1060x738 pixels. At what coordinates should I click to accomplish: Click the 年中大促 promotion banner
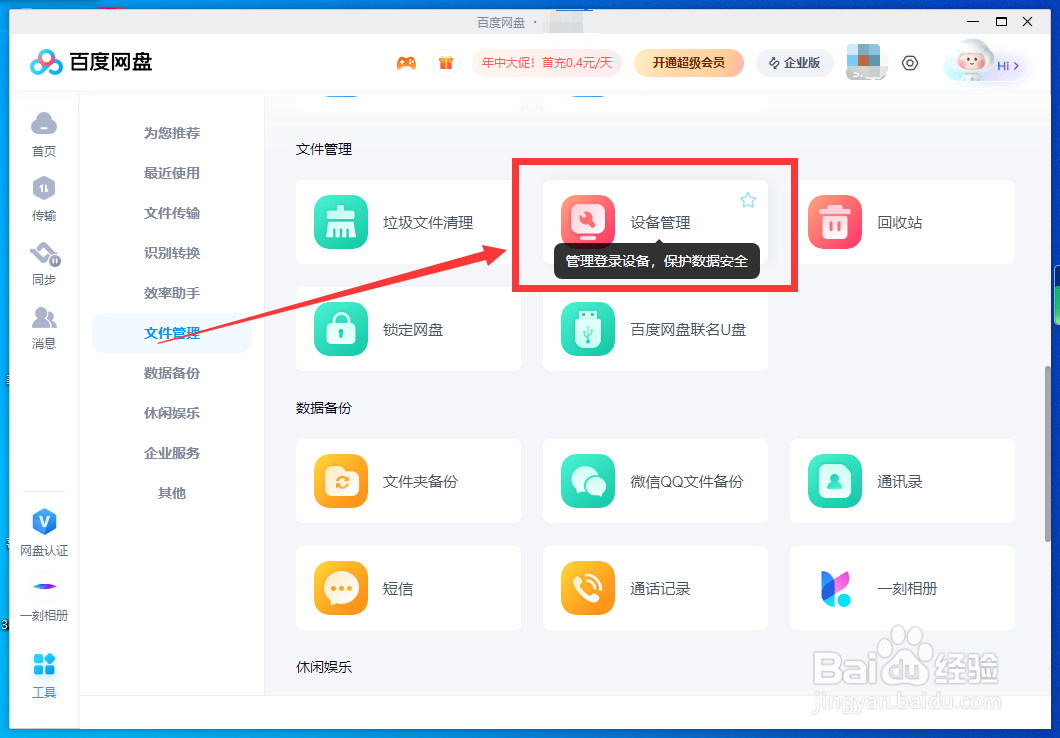547,63
